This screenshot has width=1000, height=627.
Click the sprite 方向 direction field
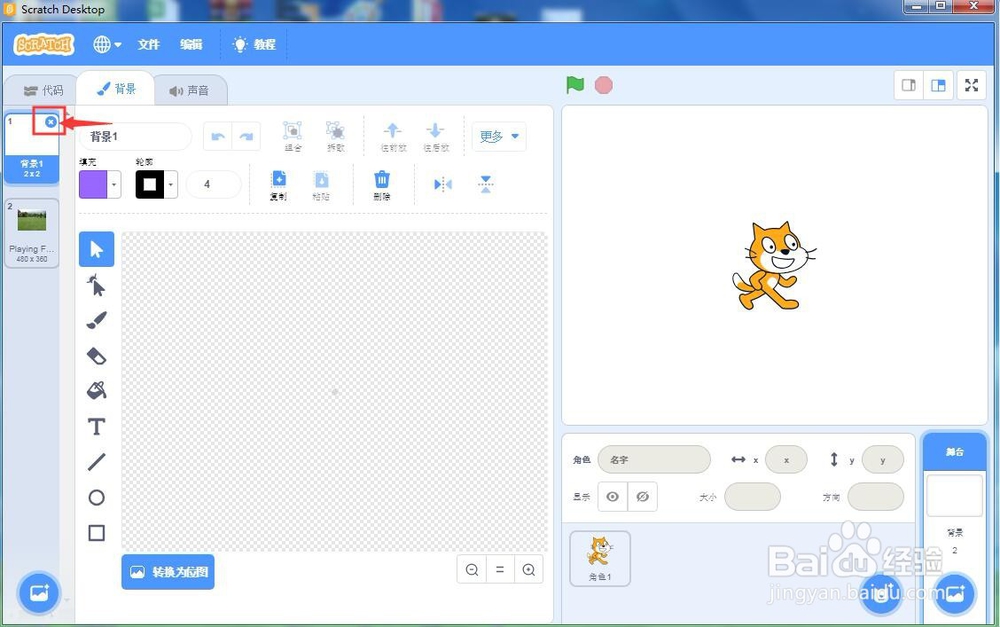[x=876, y=496]
